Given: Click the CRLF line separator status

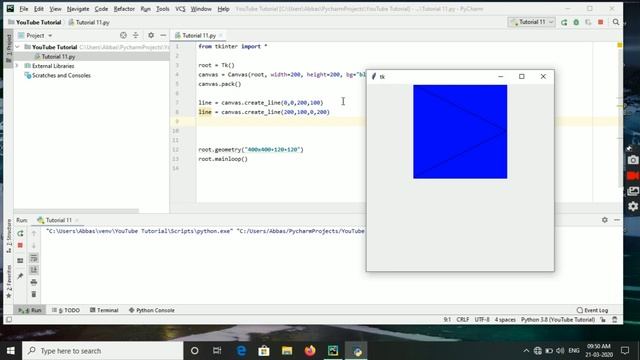Looking at the screenshot, I should click(462, 320).
